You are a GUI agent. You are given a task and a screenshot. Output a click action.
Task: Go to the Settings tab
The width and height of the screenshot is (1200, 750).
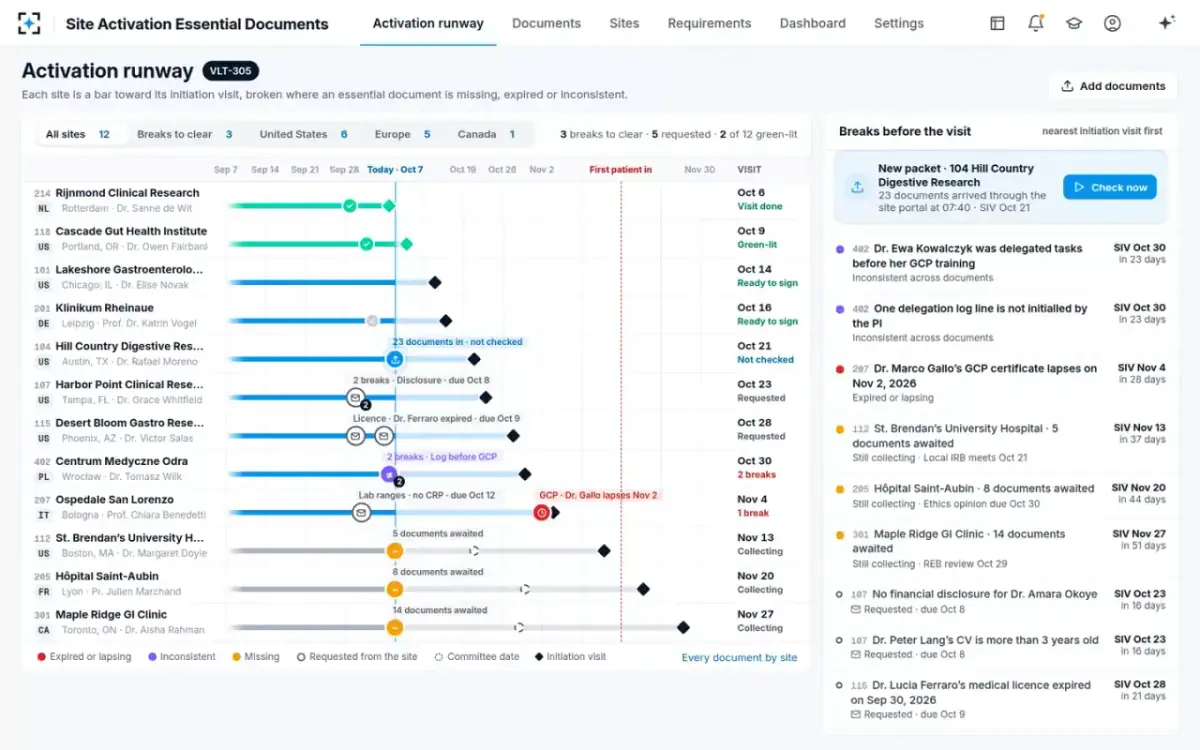899,23
